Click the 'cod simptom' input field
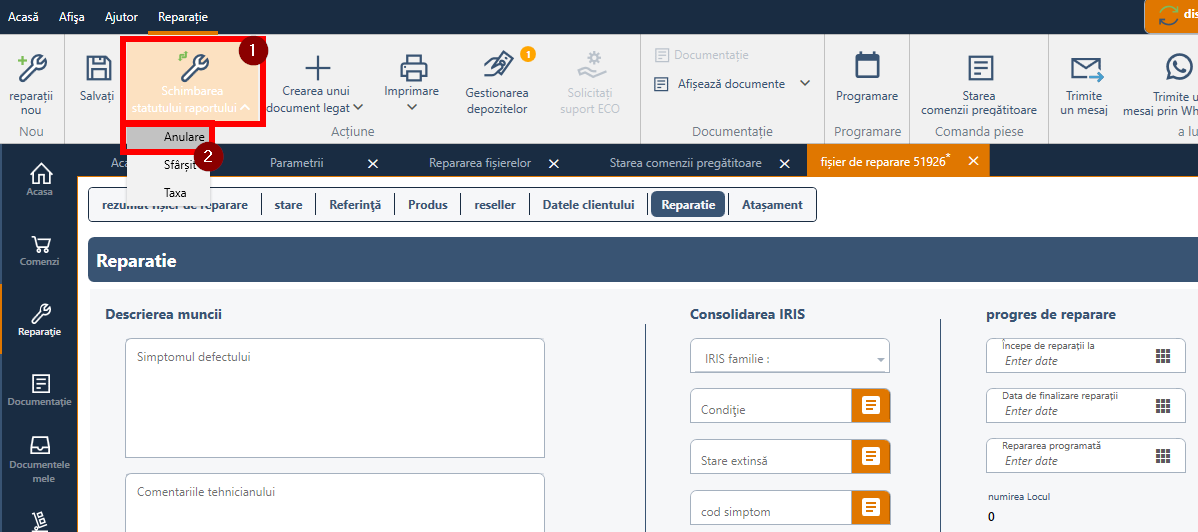This screenshot has width=1198, height=532. (x=771, y=508)
